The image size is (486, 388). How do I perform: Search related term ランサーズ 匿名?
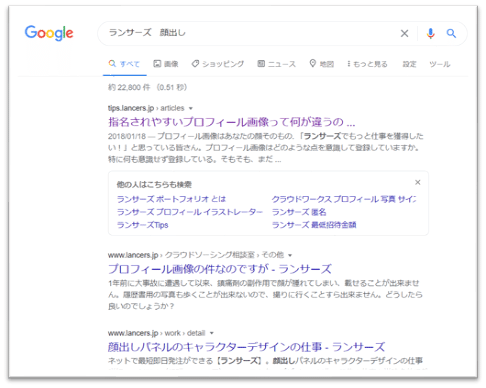299,212
